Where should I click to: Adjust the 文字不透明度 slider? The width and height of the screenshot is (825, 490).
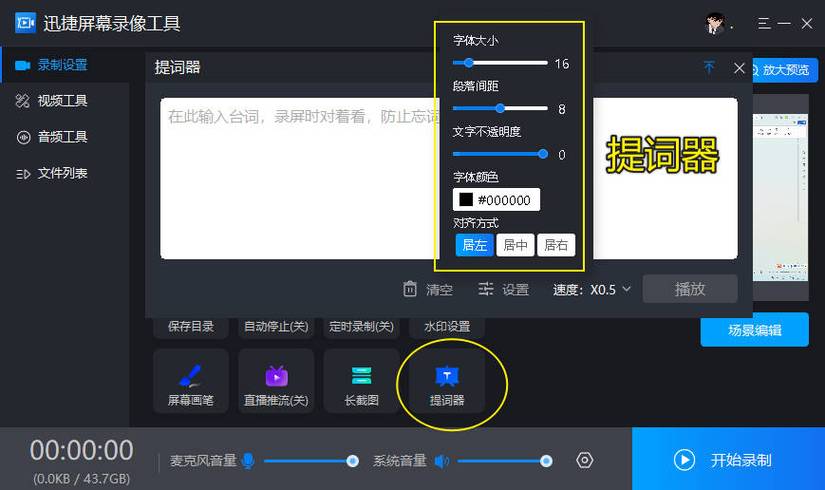500,154
